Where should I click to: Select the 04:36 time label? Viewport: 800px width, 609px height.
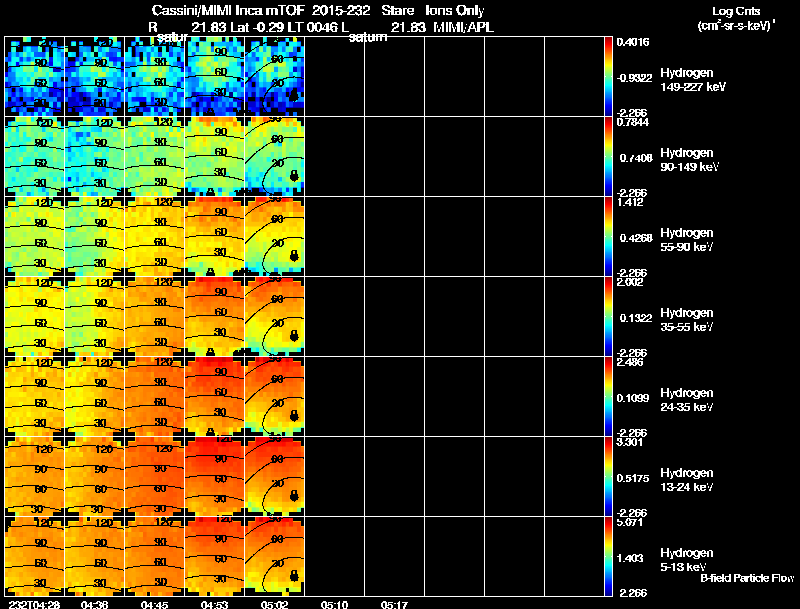click(94, 604)
